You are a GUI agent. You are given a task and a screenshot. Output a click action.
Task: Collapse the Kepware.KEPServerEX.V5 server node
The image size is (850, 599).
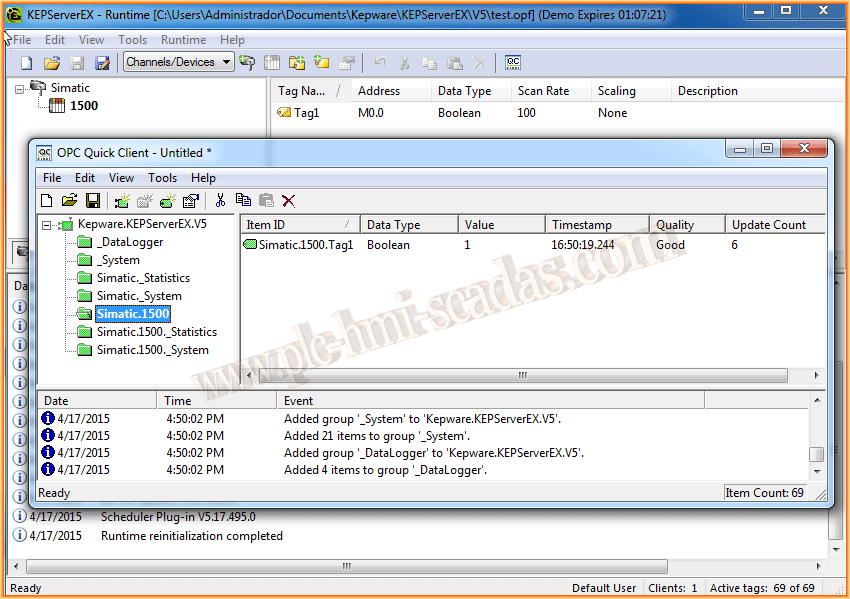pos(47,224)
